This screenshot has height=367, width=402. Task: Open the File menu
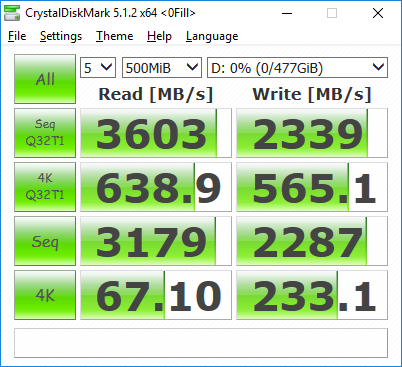(x=17, y=36)
